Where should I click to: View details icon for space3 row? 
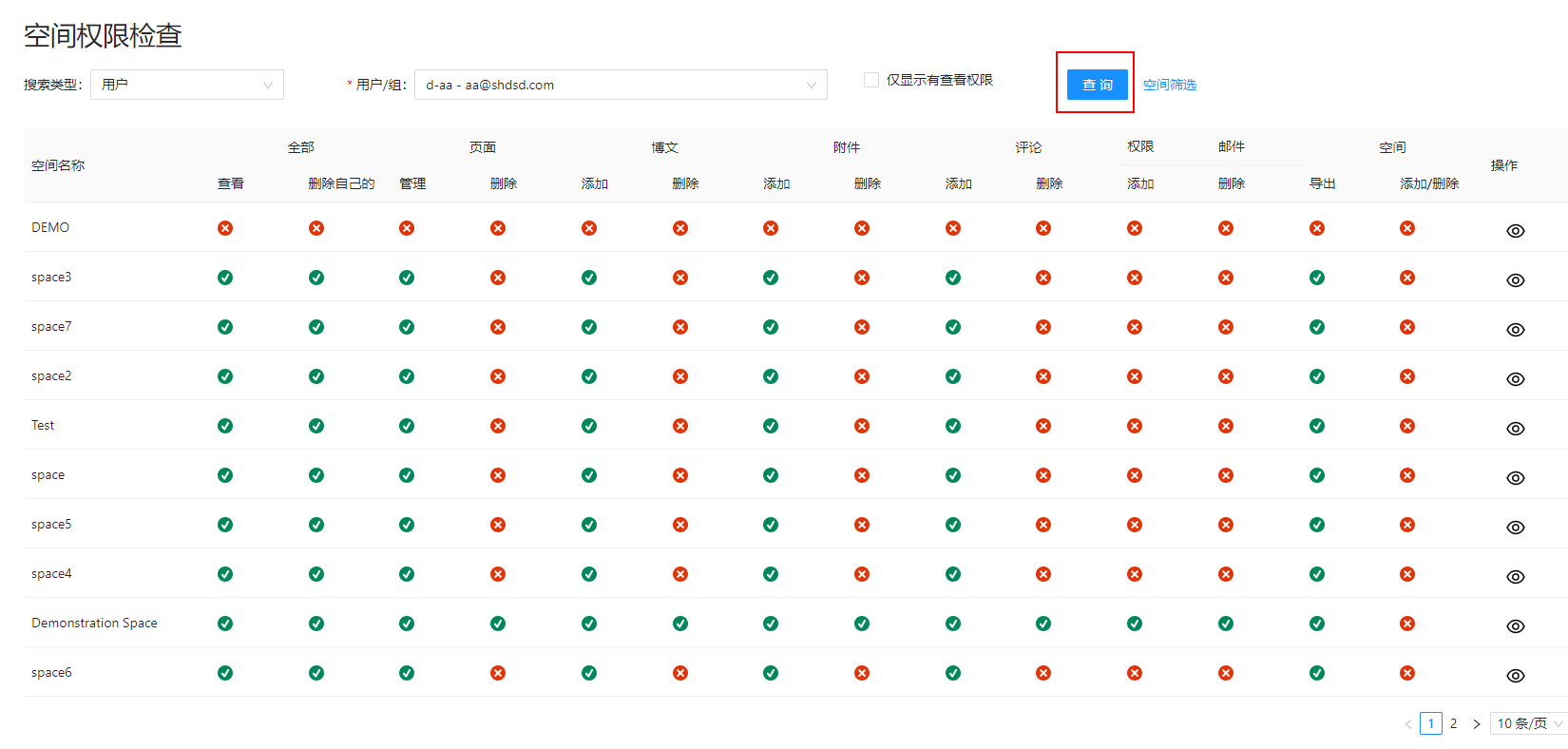click(x=1515, y=280)
